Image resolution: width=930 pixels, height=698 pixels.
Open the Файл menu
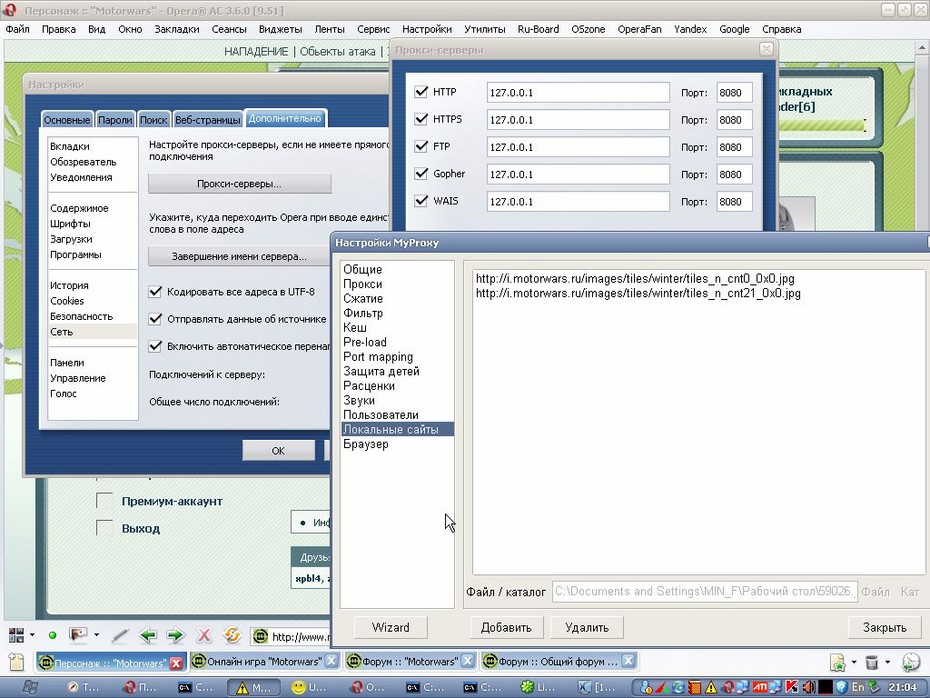(18, 29)
